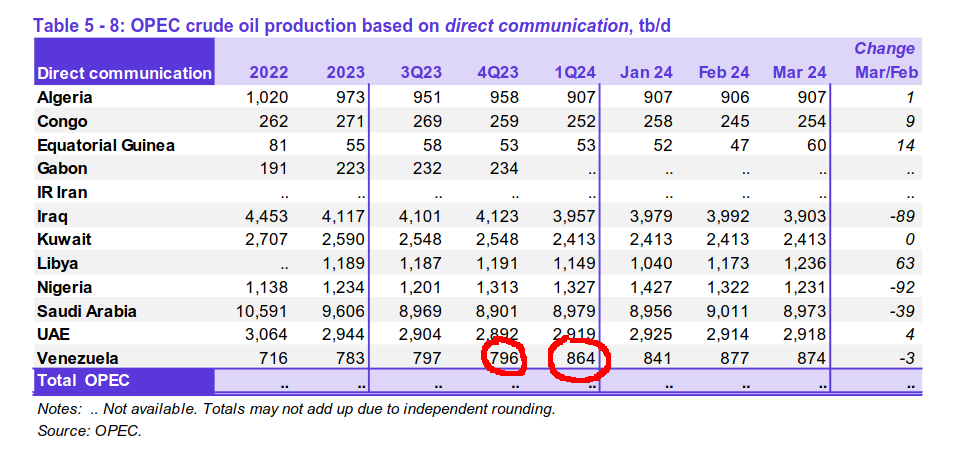This screenshot has height=464, width=962.
Task: Select the Saudi Arabia row label
Action: [x=87, y=311]
